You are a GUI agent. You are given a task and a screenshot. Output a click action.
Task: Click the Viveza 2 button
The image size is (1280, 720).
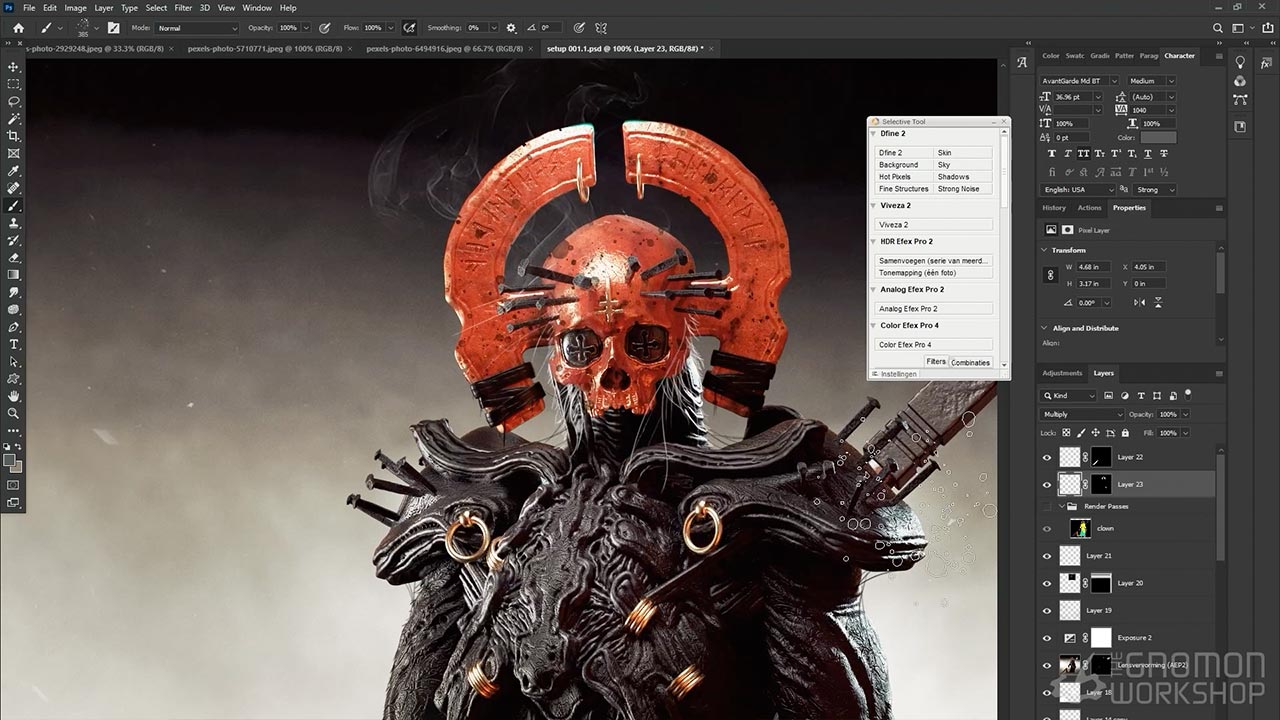pyautogui.click(x=934, y=225)
